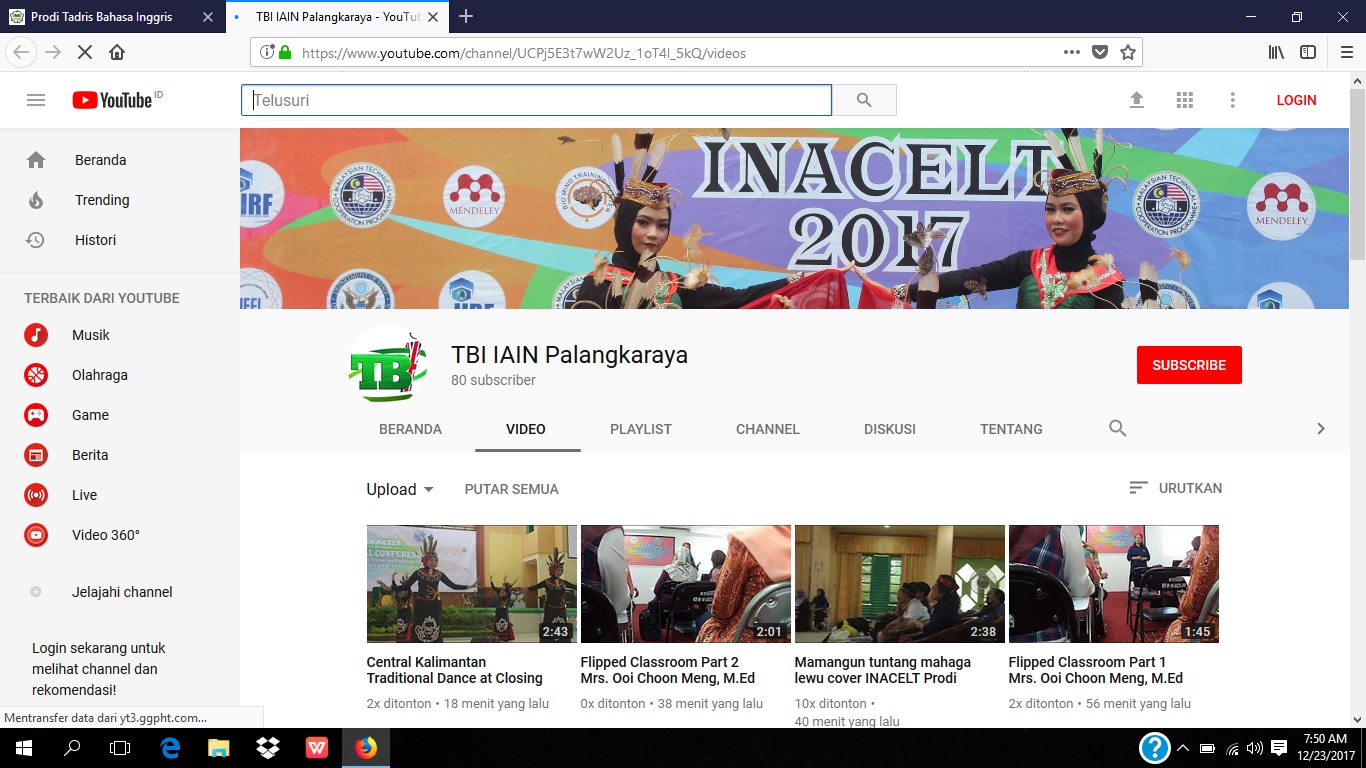Open WPS Office from taskbar
Screen dimensions: 1366x768
point(317,748)
